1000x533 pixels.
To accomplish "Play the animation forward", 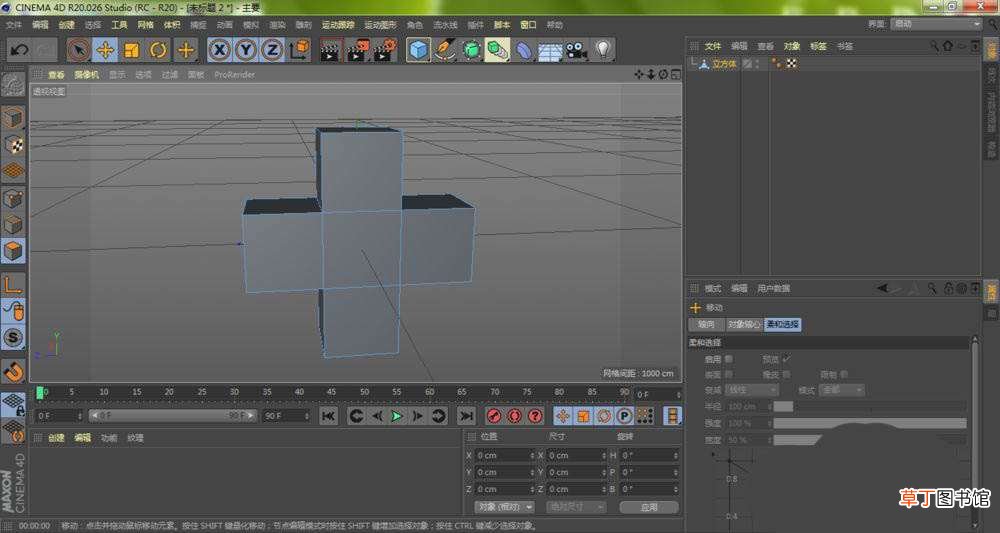I will click(x=397, y=416).
